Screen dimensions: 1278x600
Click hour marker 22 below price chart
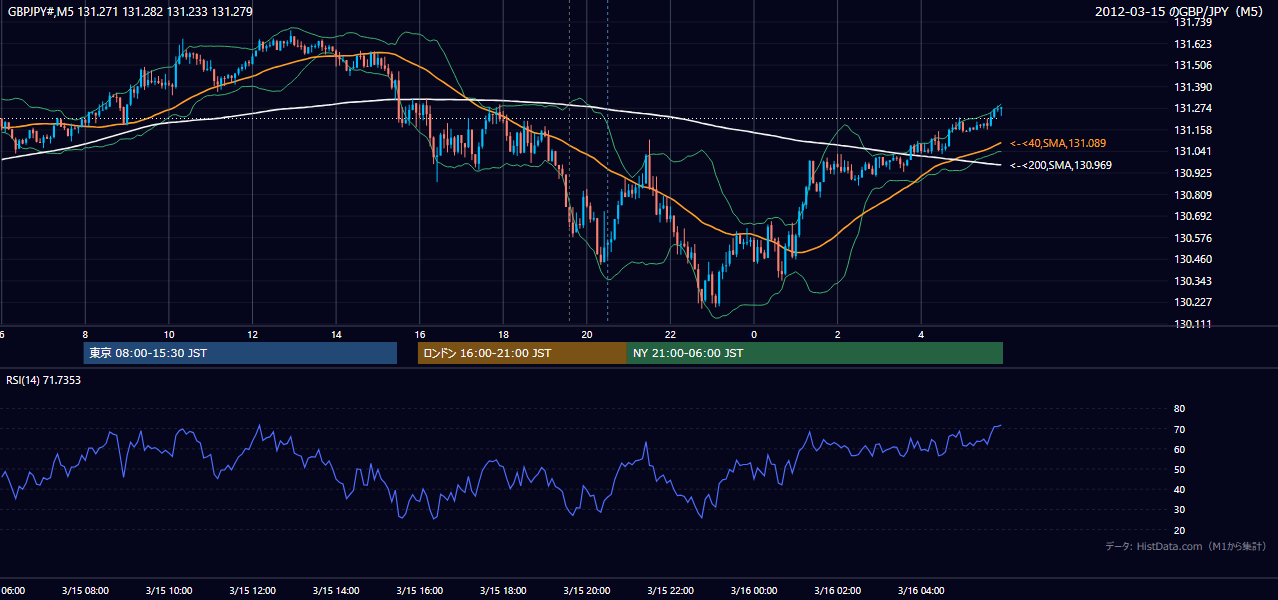click(670, 335)
